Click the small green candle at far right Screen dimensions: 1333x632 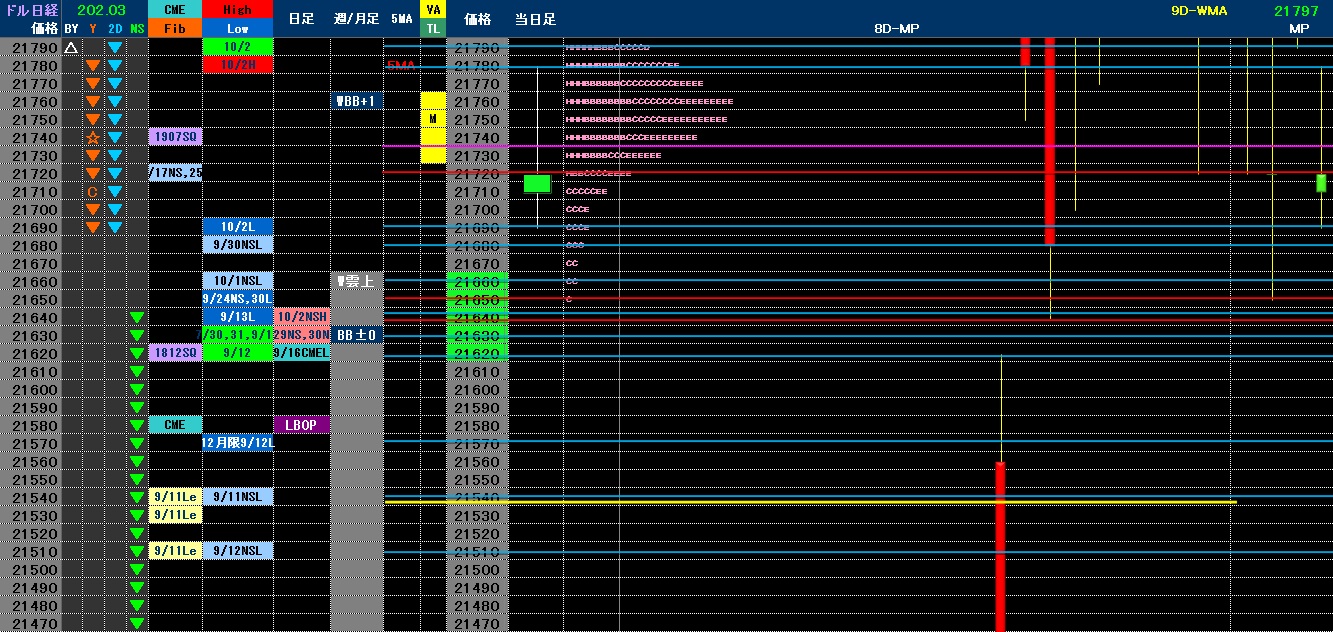pyautogui.click(x=1321, y=183)
